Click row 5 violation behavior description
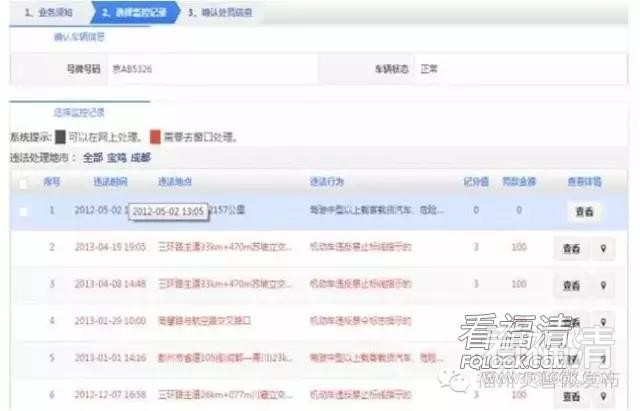 click(x=377, y=358)
